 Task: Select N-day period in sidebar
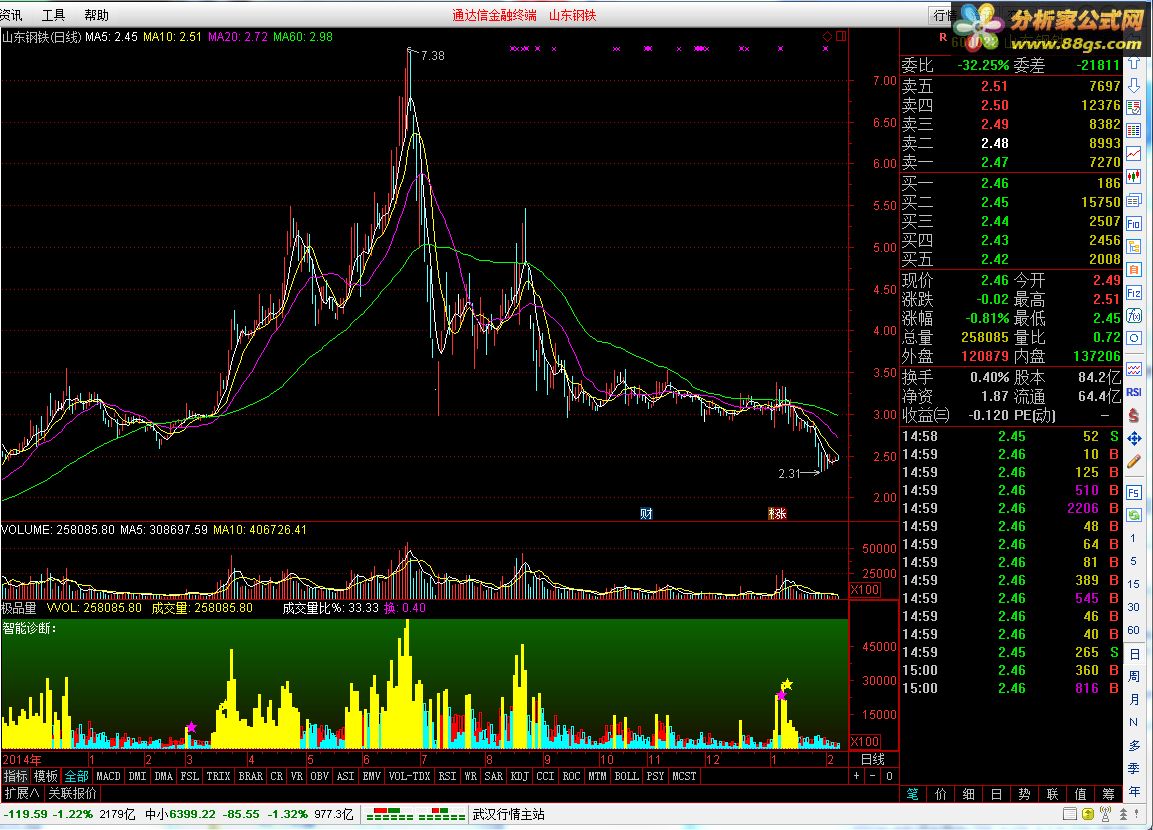[x=1133, y=722]
